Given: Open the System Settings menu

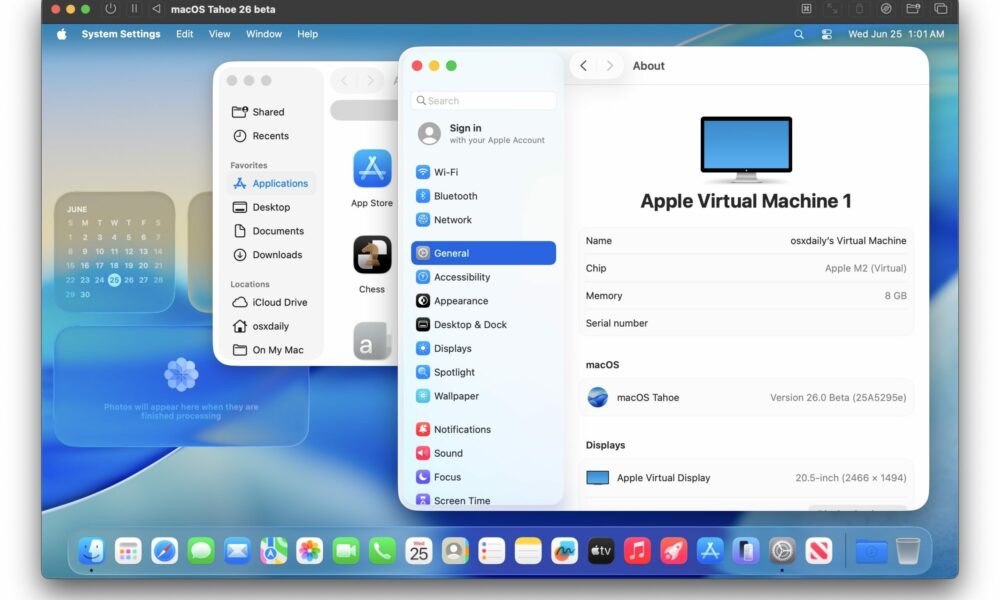Looking at the screenshot, I should pos(121,34).
